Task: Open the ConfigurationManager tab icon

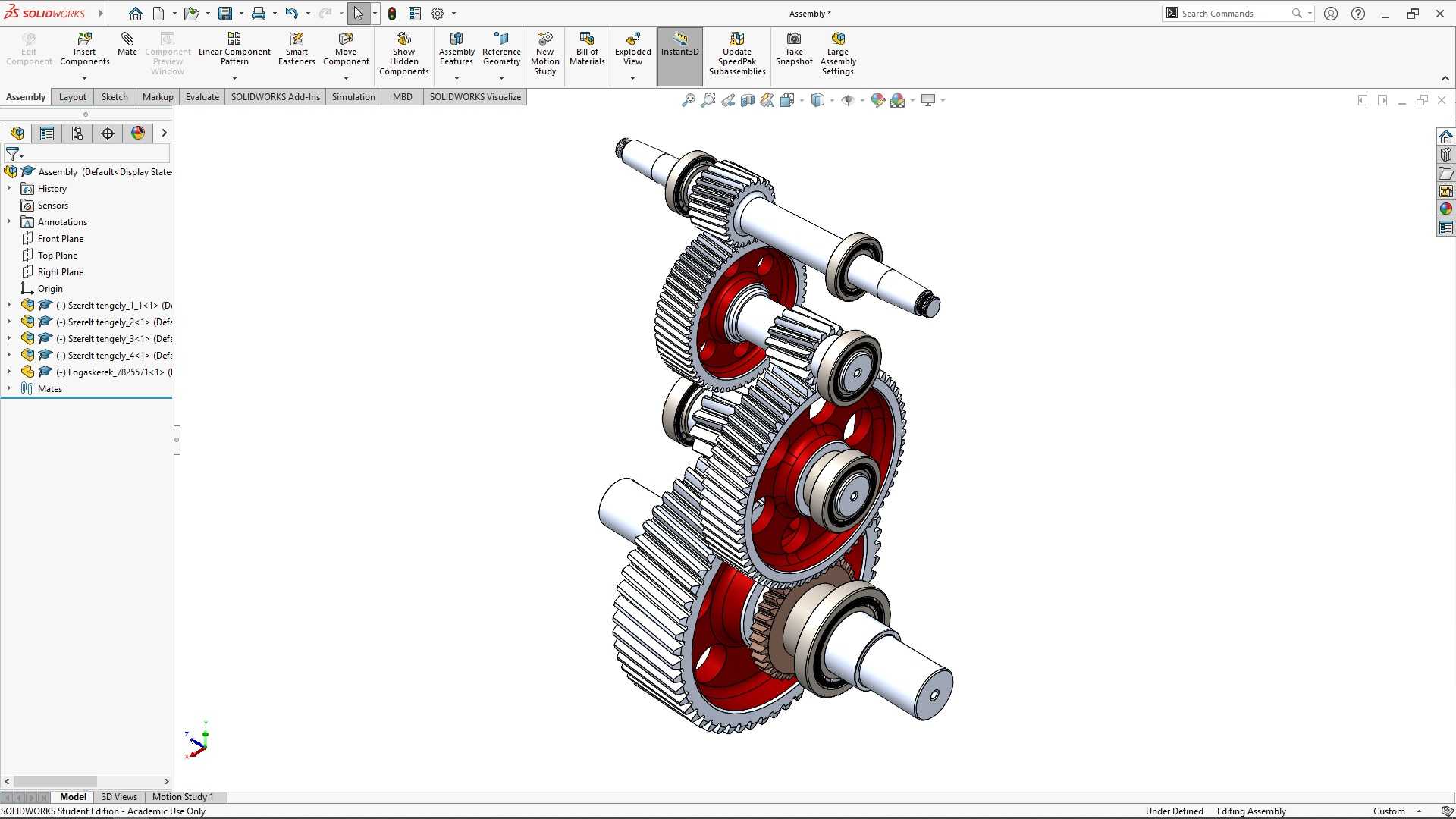Action: click(77, 133)
